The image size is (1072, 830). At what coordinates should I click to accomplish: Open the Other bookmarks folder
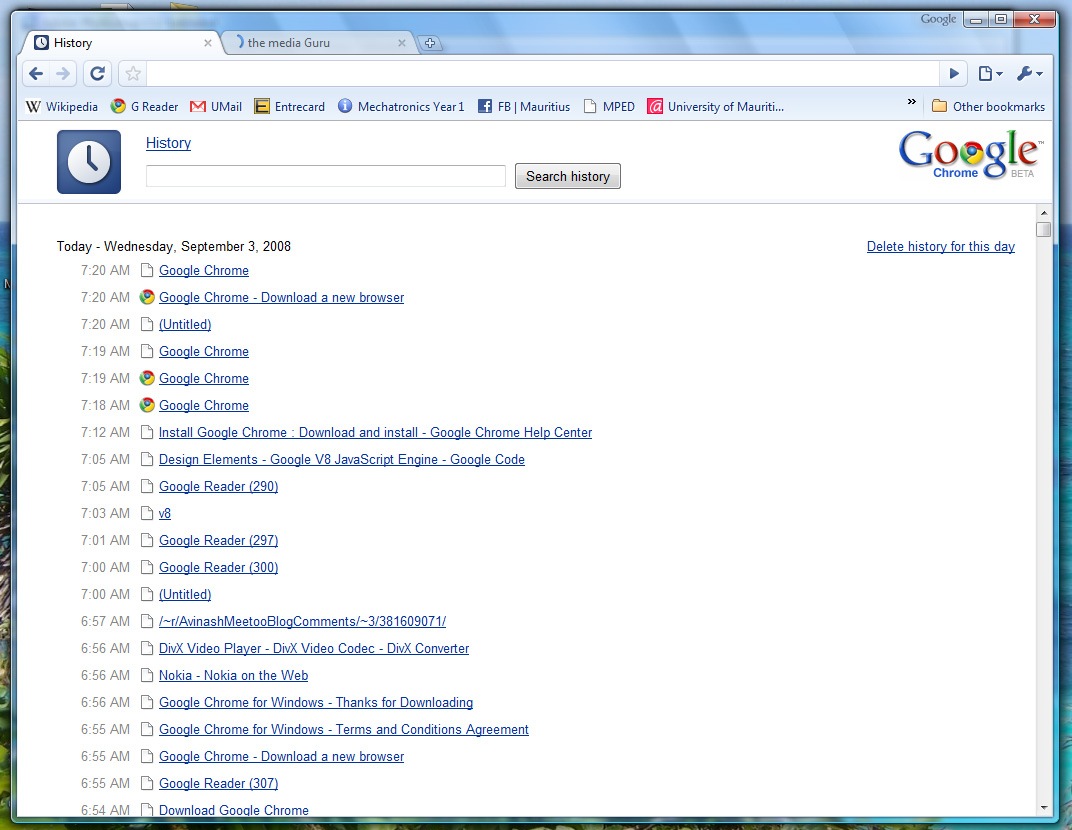pos(989,107)
